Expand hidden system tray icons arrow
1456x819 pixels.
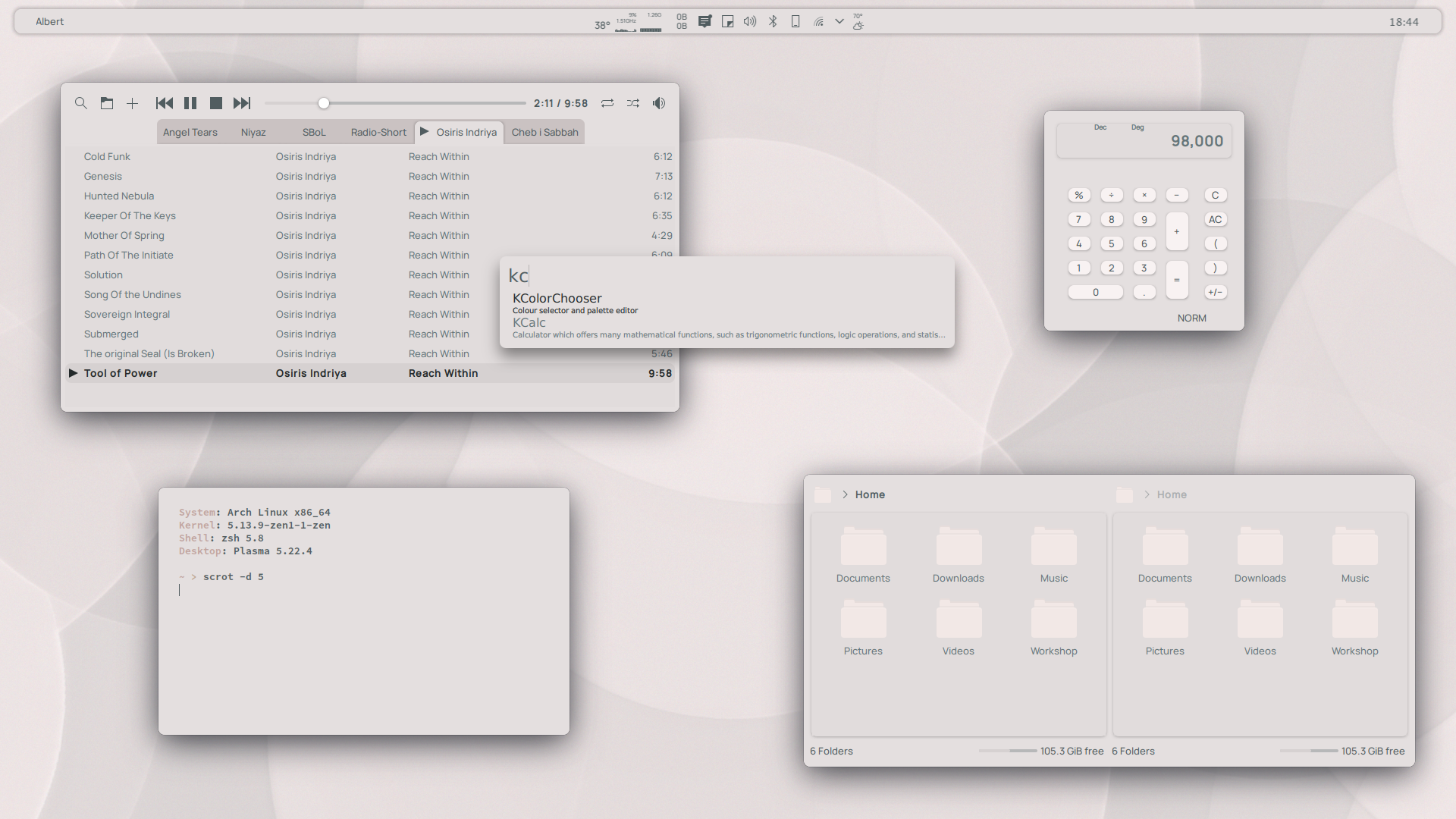point(839,21)
